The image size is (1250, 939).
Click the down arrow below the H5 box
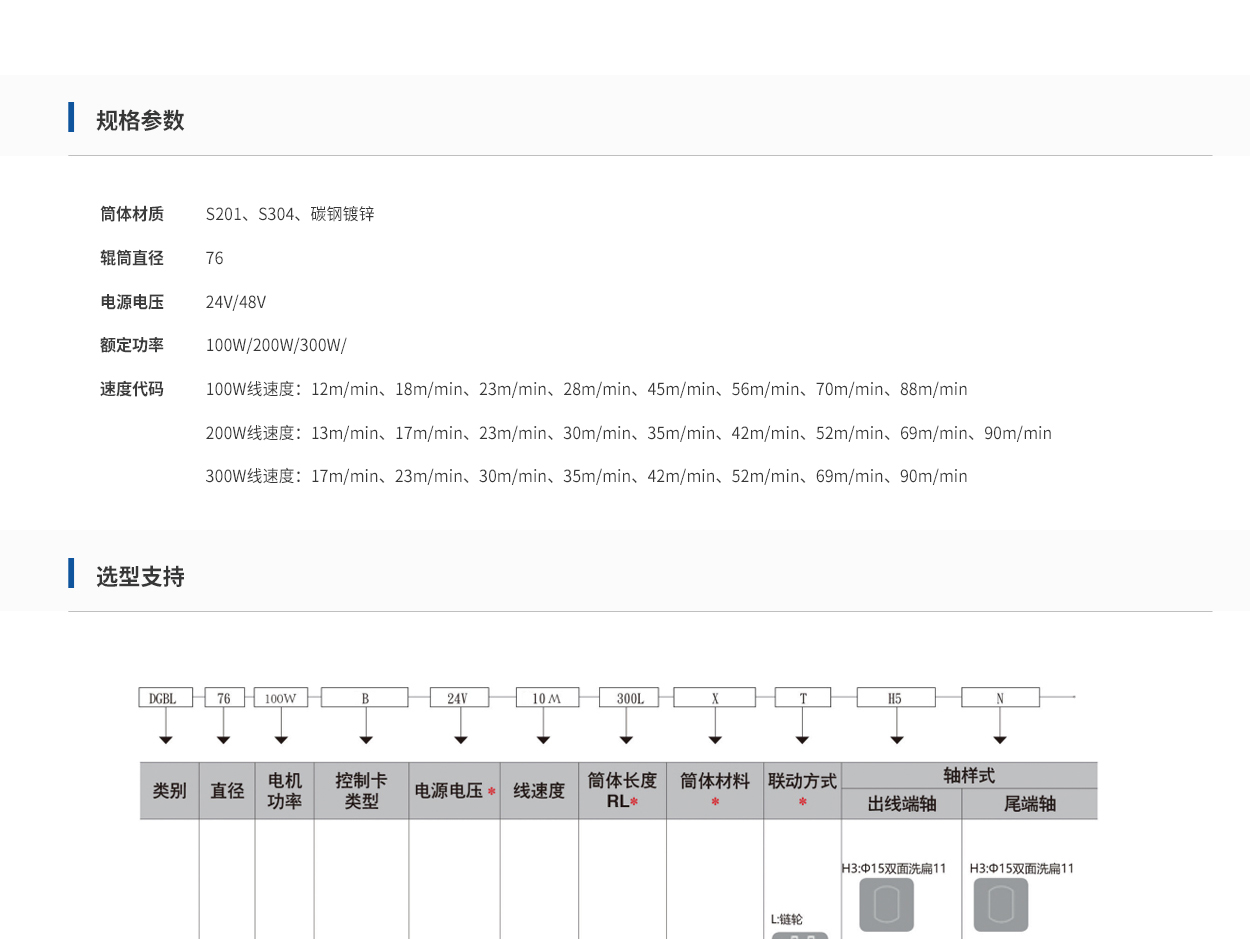coord(896,740)
